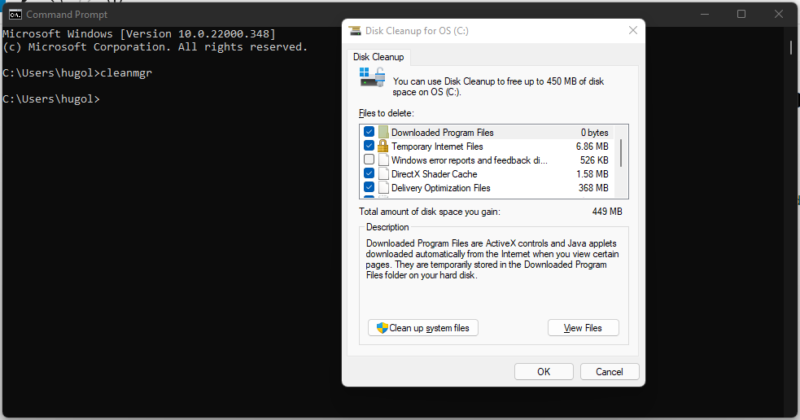Minimize the Command Prompt window
Image resolution: width=800 pixels, height=420 pixels.
pyautogui.click(x=705, y=14)
